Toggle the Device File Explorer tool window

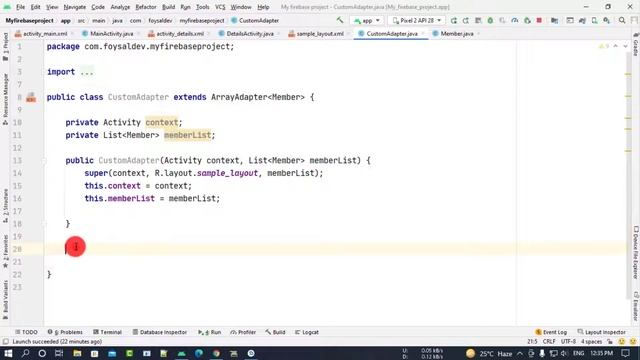pos(636,252)
